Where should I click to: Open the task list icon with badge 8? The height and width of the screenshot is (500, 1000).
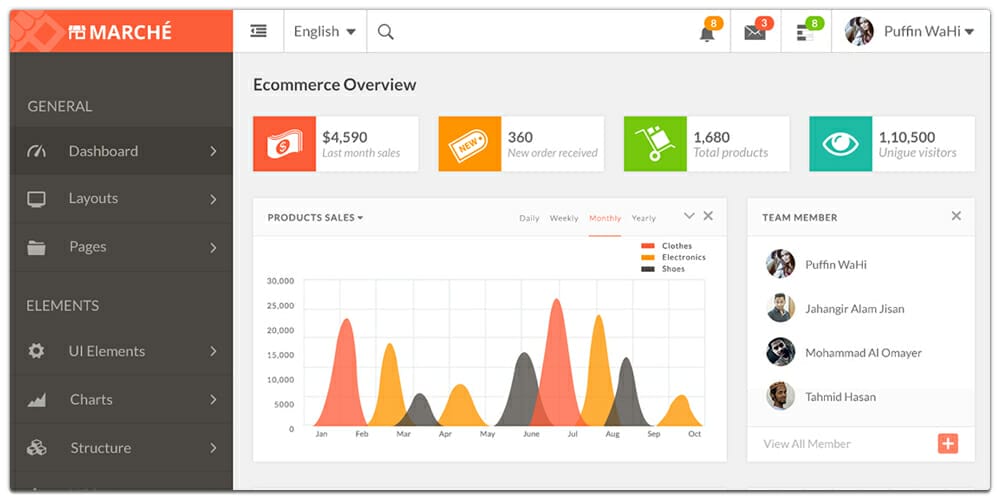(x=805, y=33)
